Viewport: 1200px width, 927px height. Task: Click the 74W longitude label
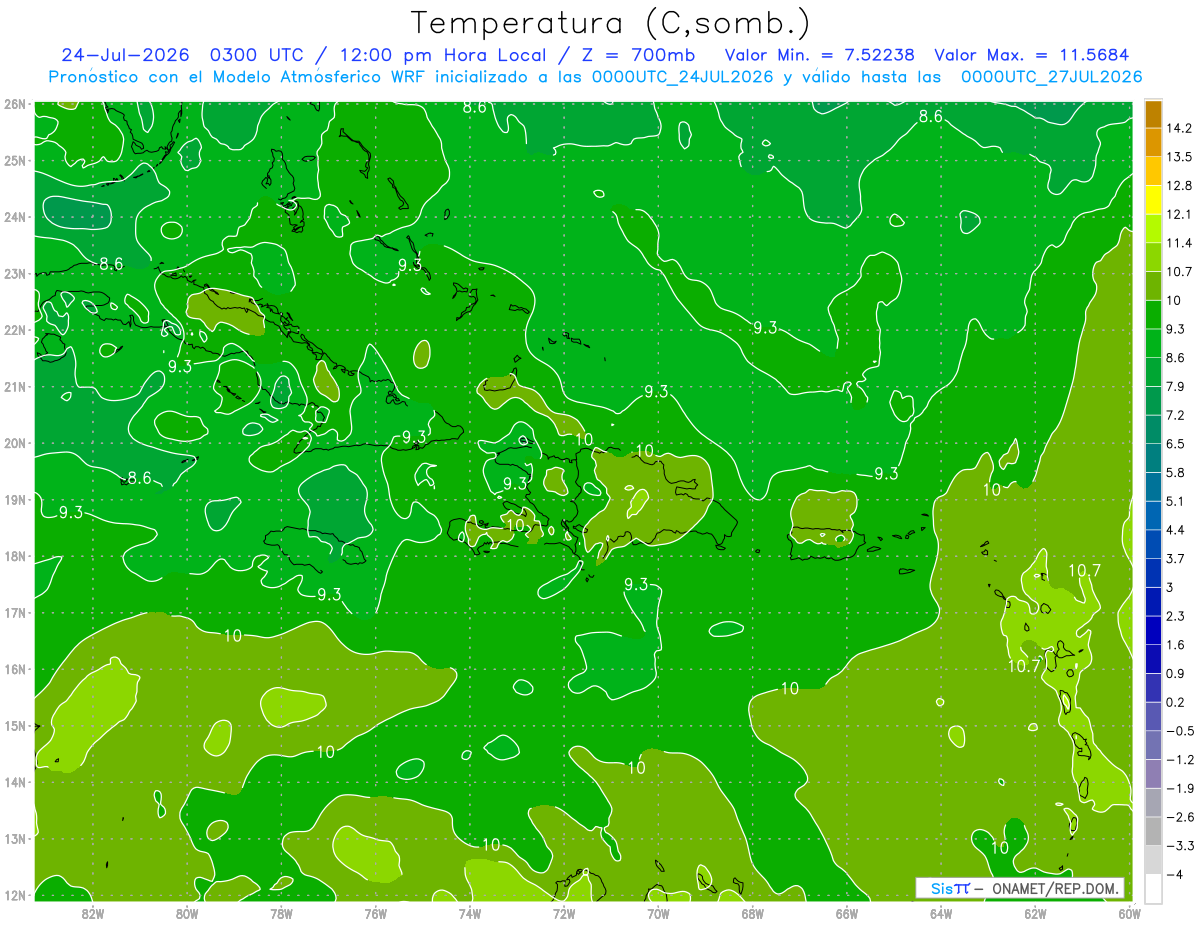tap(470, 913)
